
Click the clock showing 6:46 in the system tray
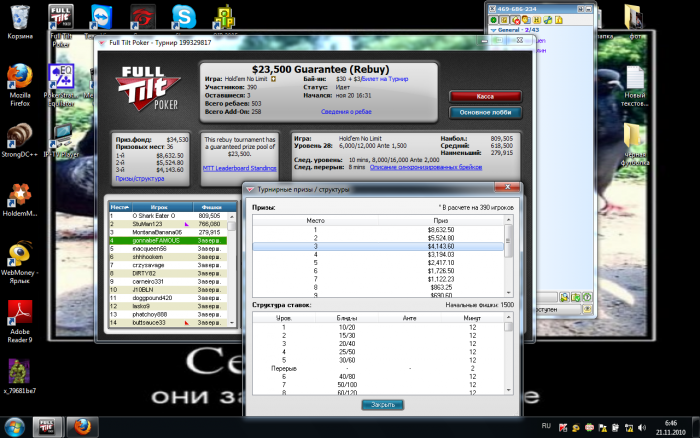click(x=671, y=427)
